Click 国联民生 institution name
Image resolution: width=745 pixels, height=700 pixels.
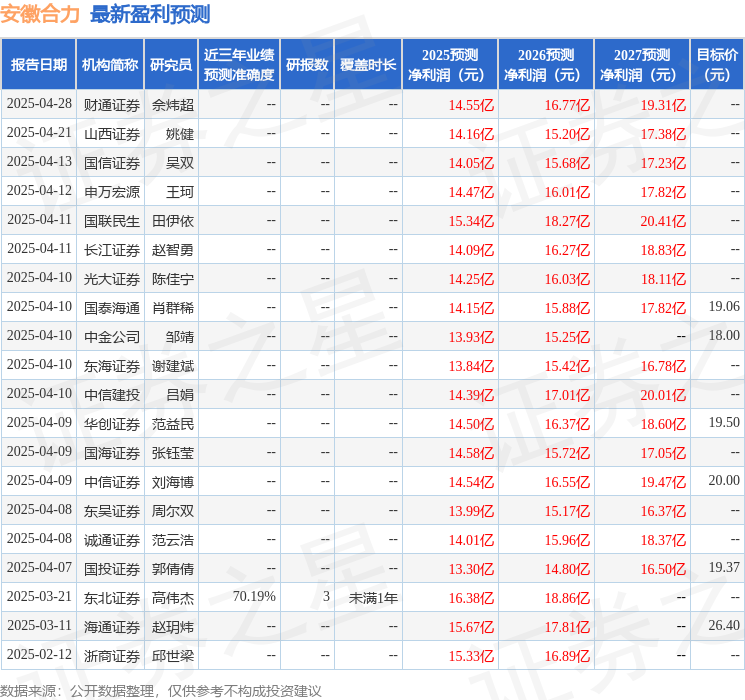[x=112, y=221]
